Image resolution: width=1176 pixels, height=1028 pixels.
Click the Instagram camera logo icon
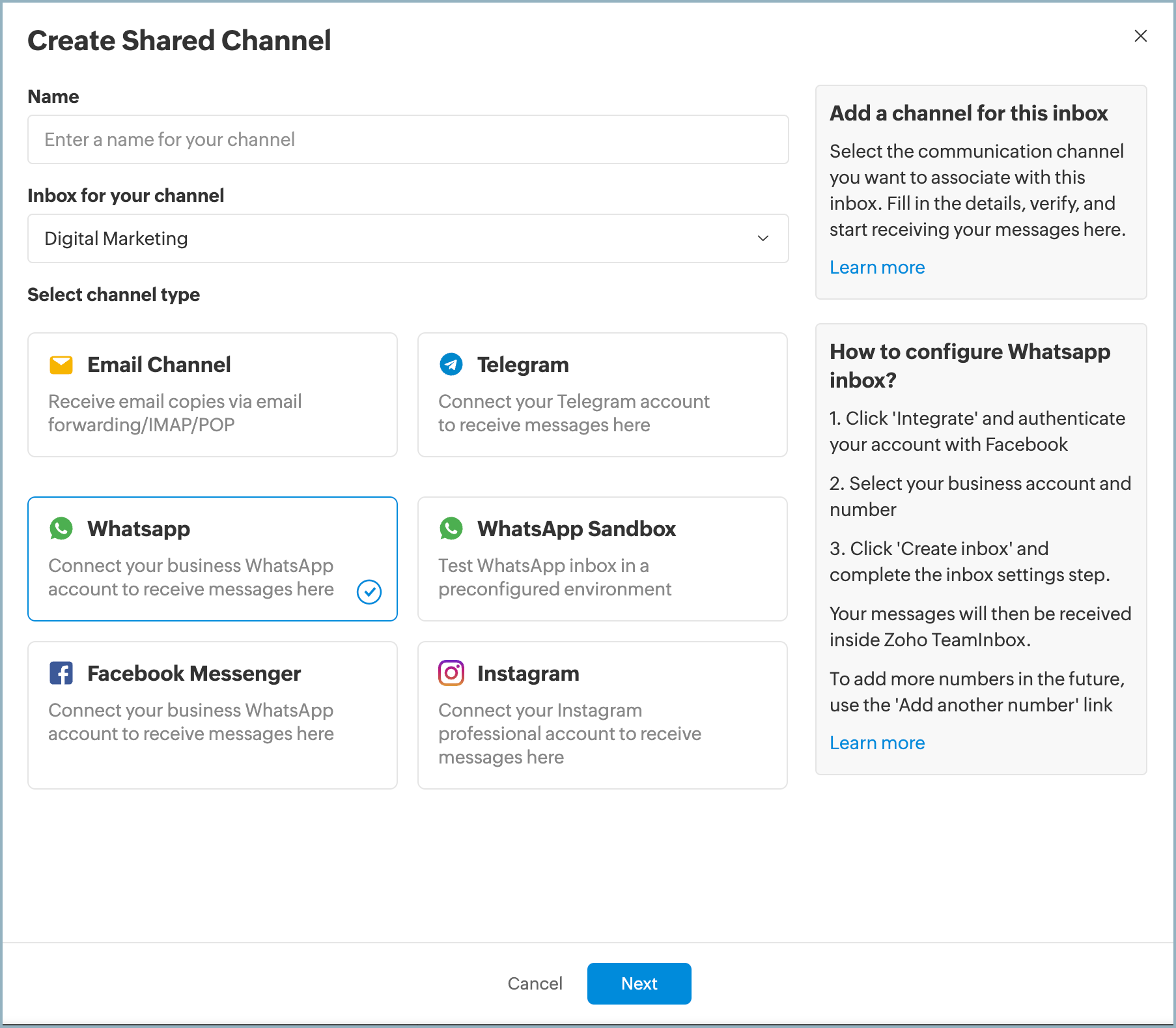[x=451, y=673]
